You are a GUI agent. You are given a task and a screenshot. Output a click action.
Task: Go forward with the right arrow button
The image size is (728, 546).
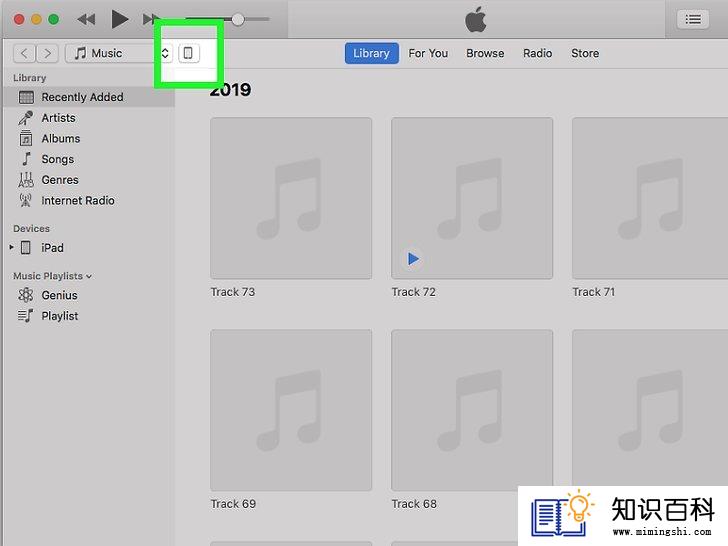[x=47, y=53]
